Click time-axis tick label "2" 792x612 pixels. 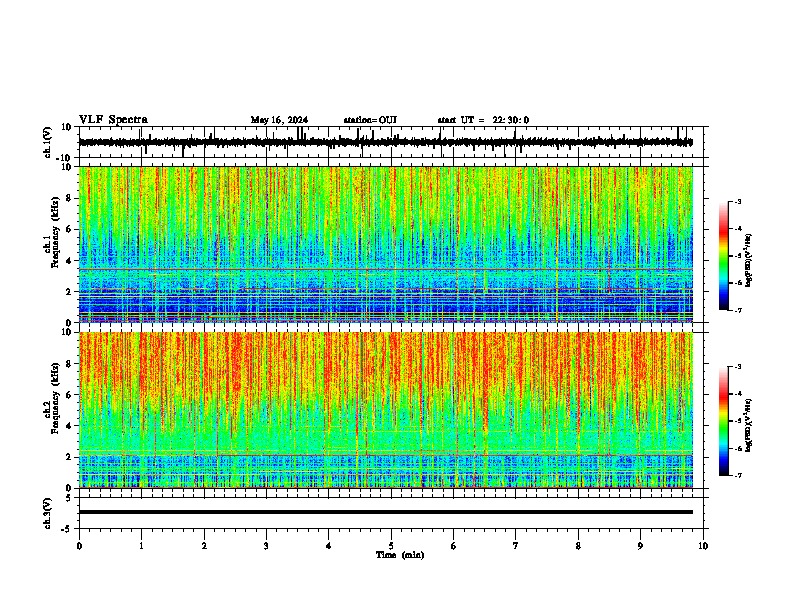204,546
